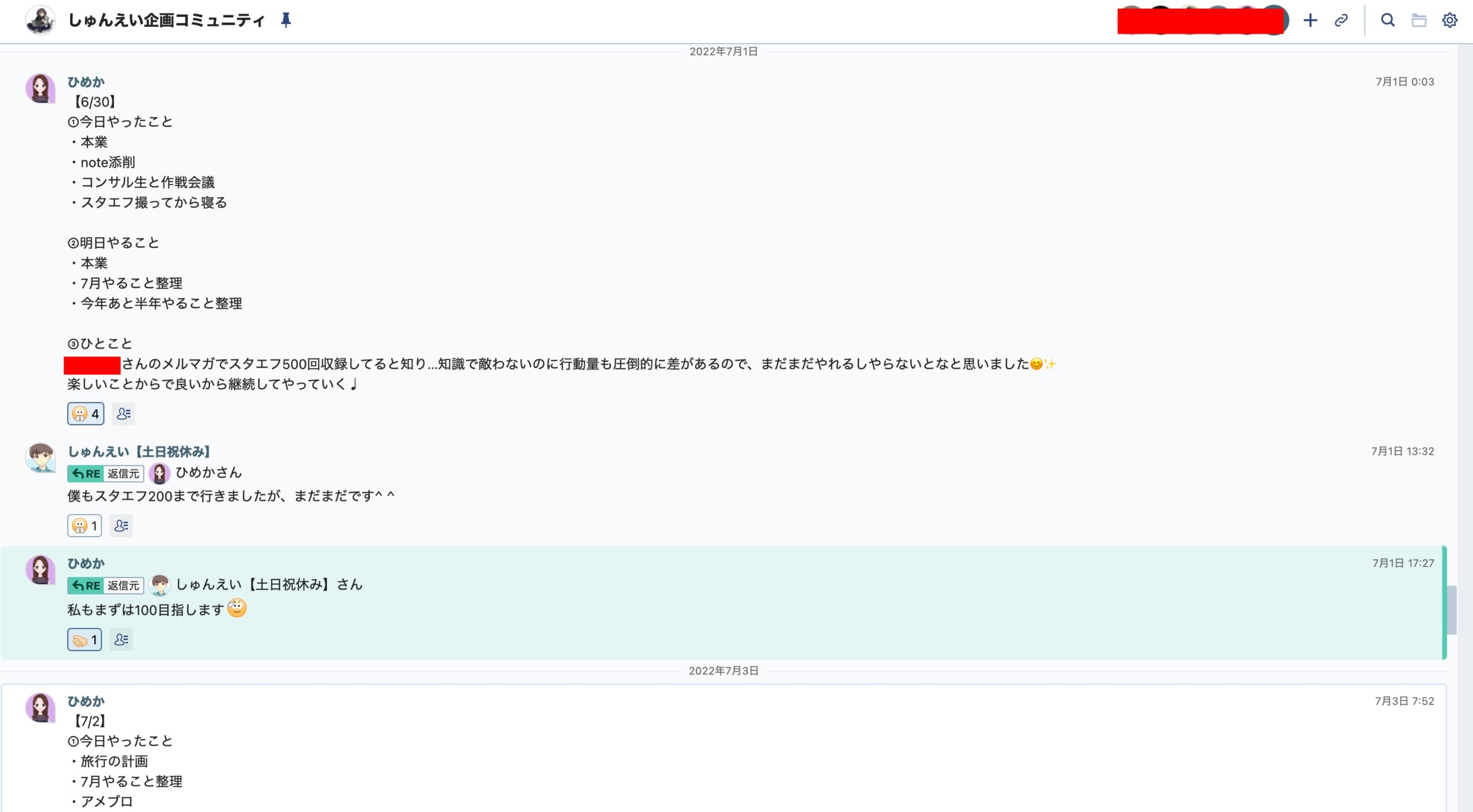Open しゅんえい avatar on the 13:32 message
The width and height of the screenshot is (1473, 812).
(x=40, y=458)
